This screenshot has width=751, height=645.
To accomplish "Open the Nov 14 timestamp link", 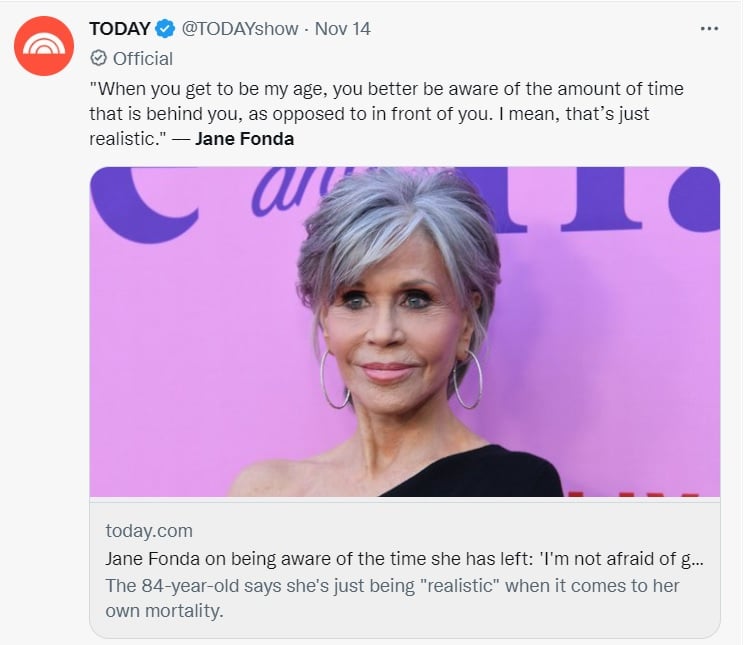I will click(342, 29).
